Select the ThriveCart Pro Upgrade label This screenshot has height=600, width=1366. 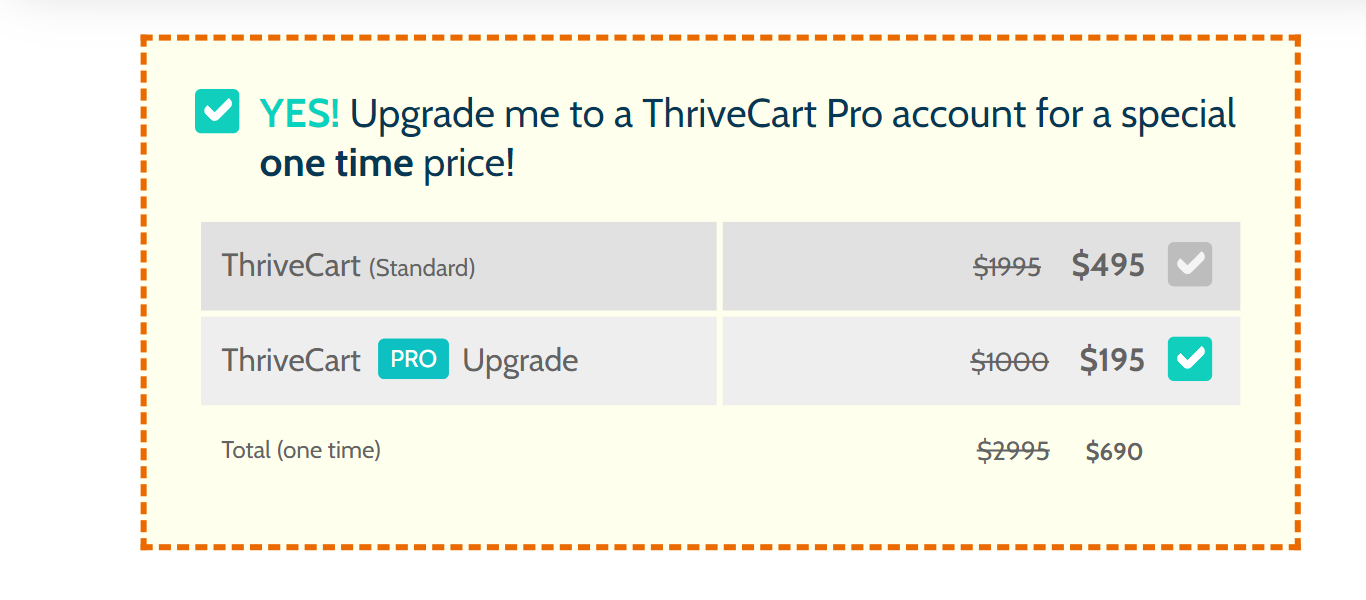[400, 360]
